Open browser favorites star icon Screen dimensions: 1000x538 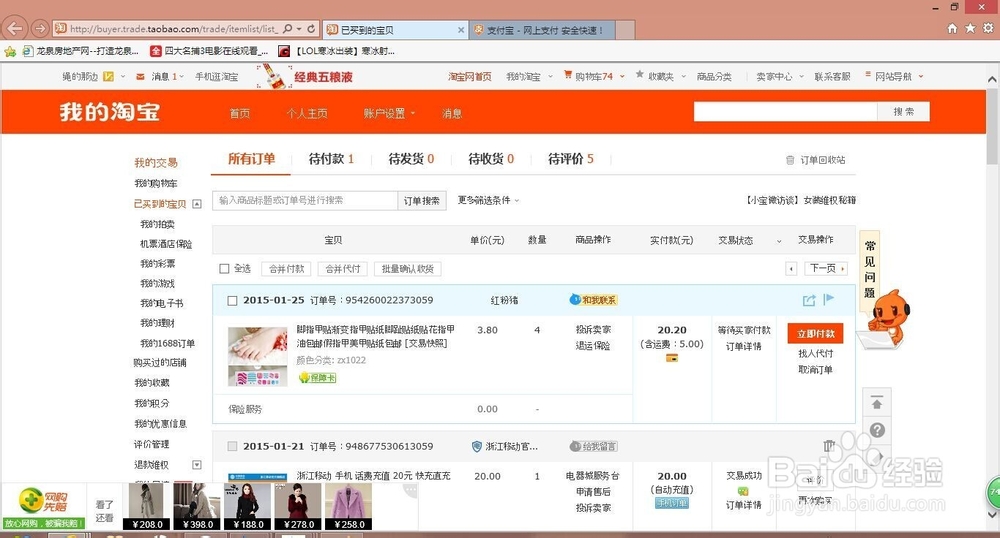click(x=970, y=29)
